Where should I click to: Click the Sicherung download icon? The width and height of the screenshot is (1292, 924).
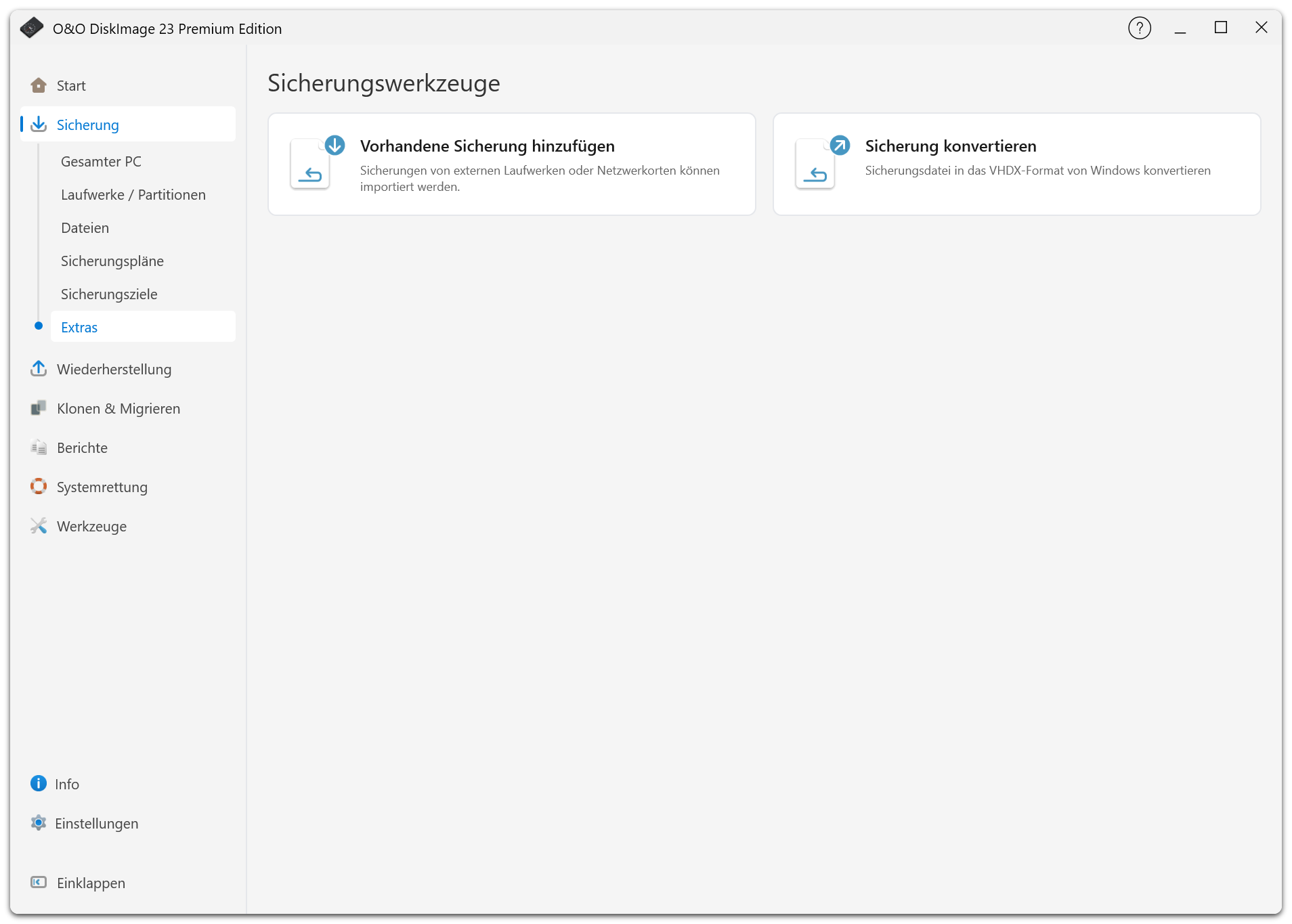39,124
